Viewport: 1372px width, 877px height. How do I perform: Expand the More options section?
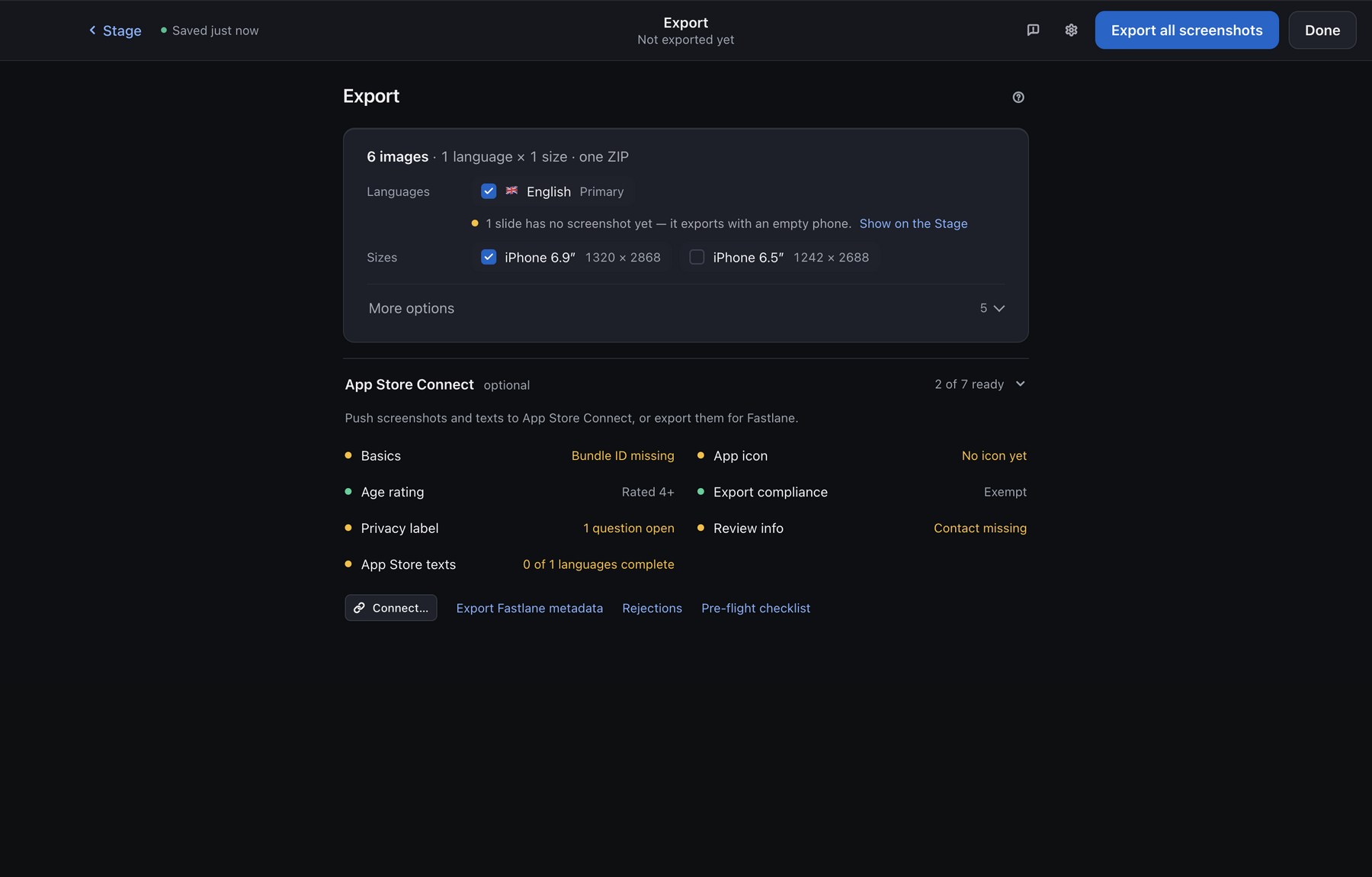[686, 308]
